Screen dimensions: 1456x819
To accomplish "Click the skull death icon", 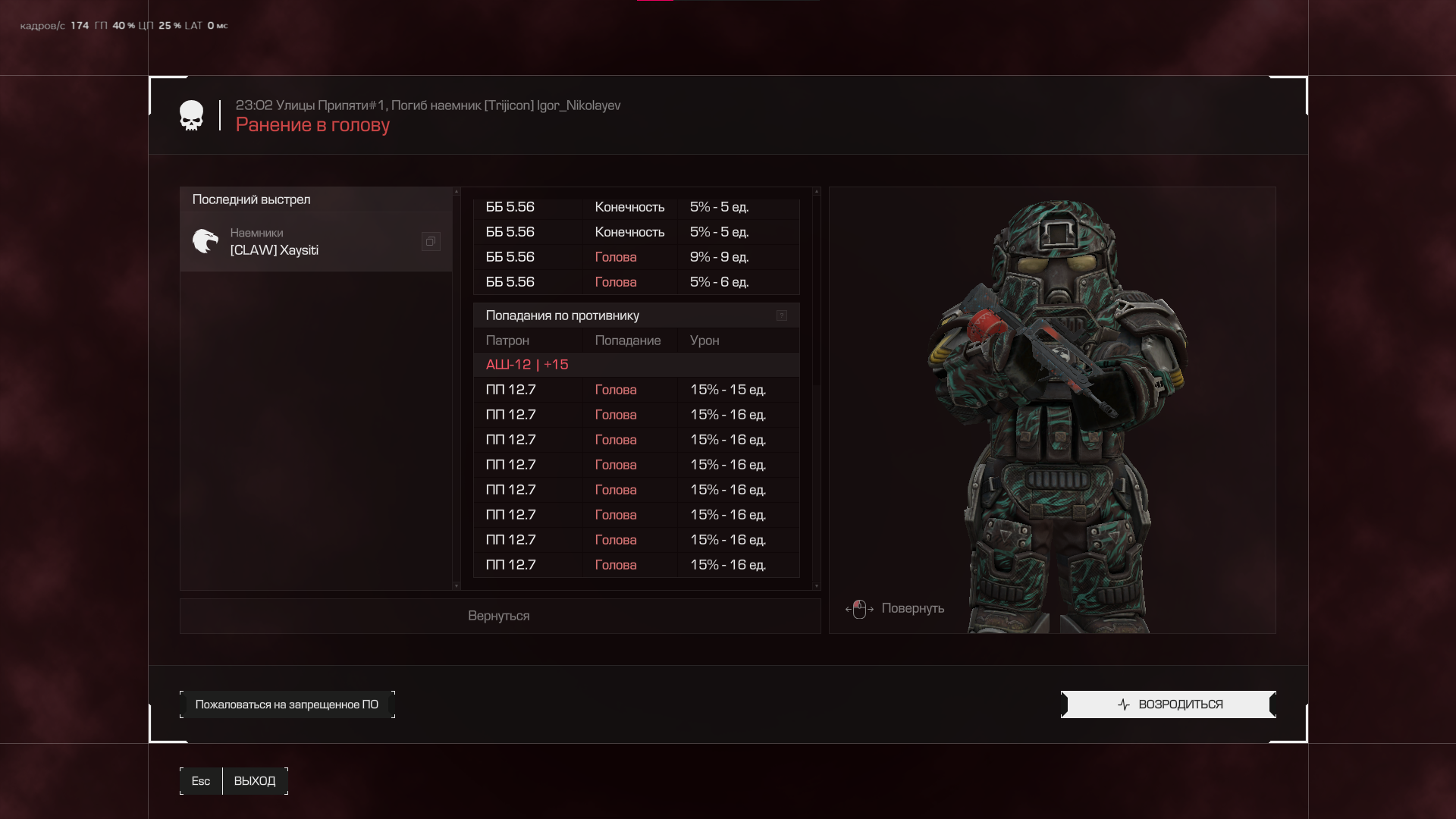I will (191, 115).
